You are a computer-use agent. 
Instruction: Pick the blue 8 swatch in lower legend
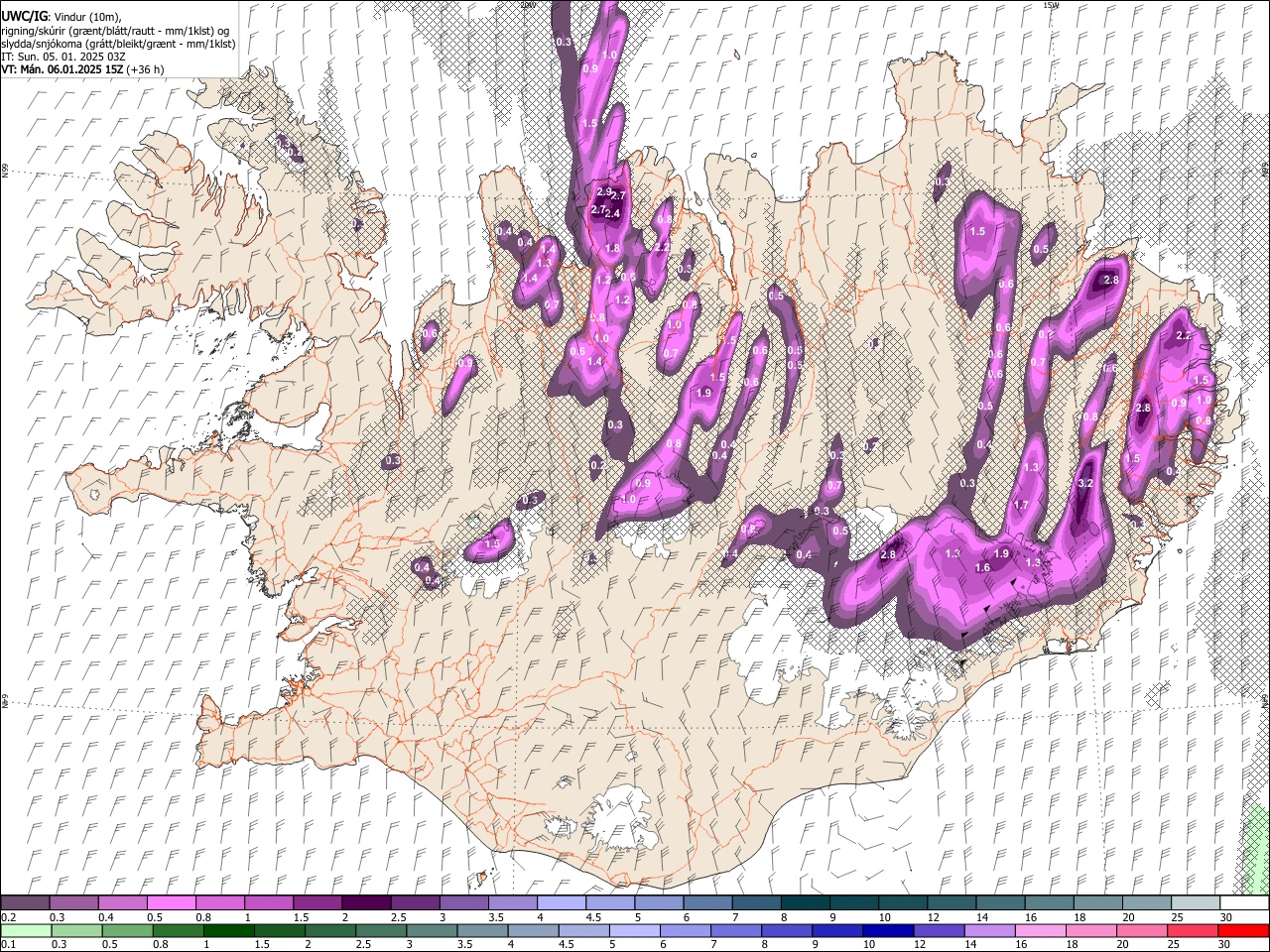pos(786,931)
